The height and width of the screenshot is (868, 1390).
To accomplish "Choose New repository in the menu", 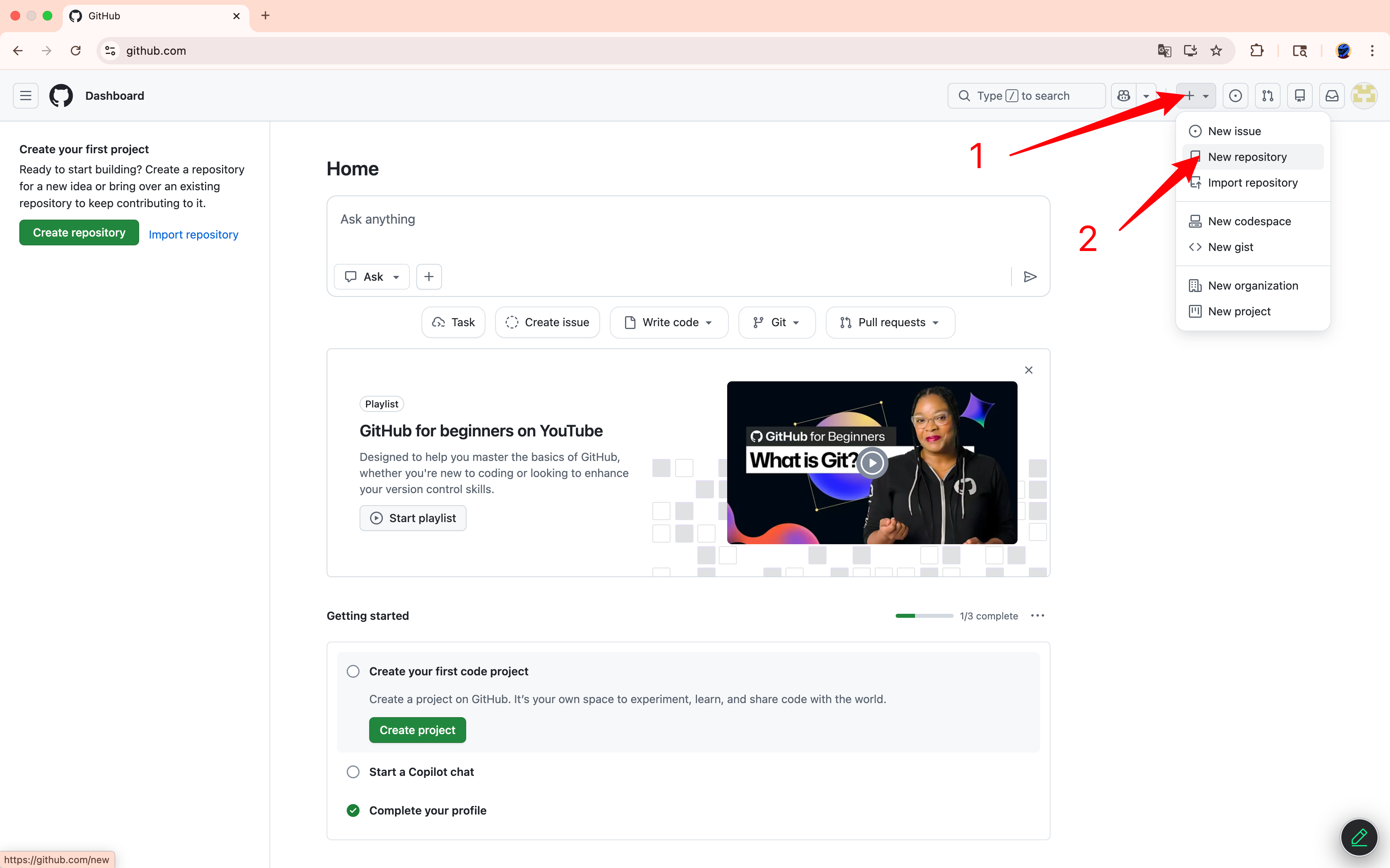I will [x=1253, y=157].
